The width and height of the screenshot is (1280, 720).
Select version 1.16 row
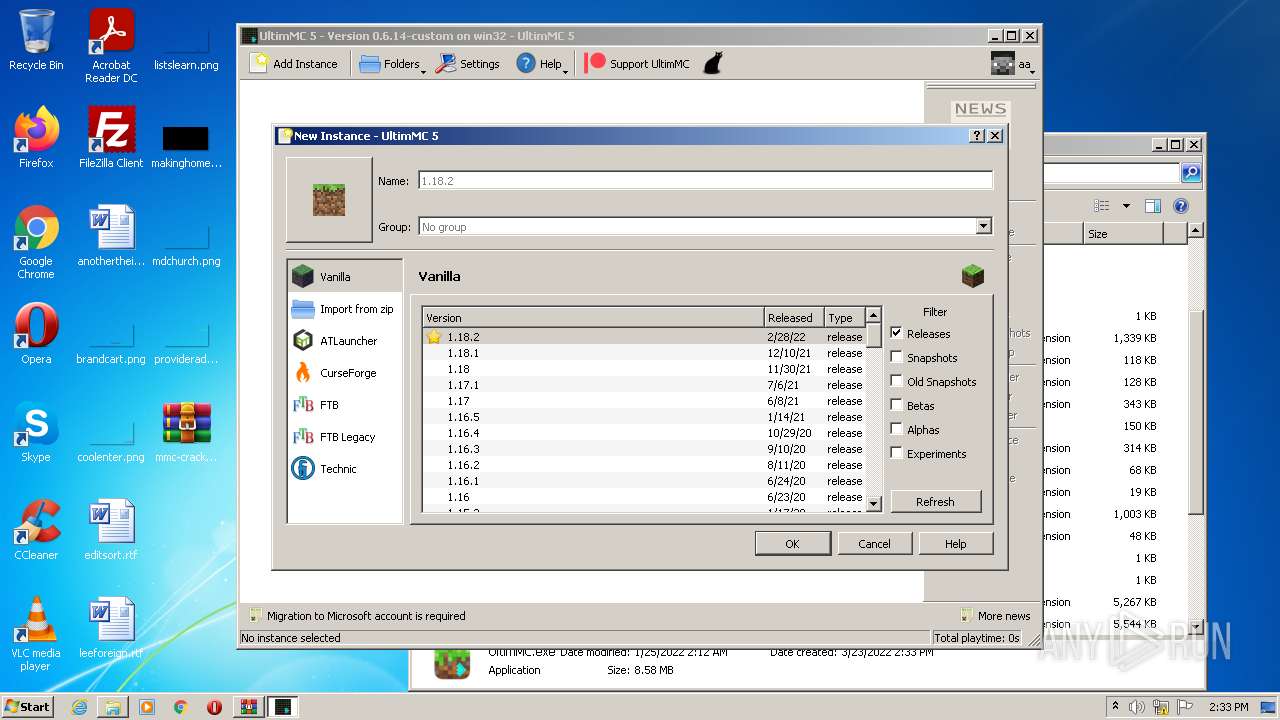pyautogui.click(x=644, y=497)
